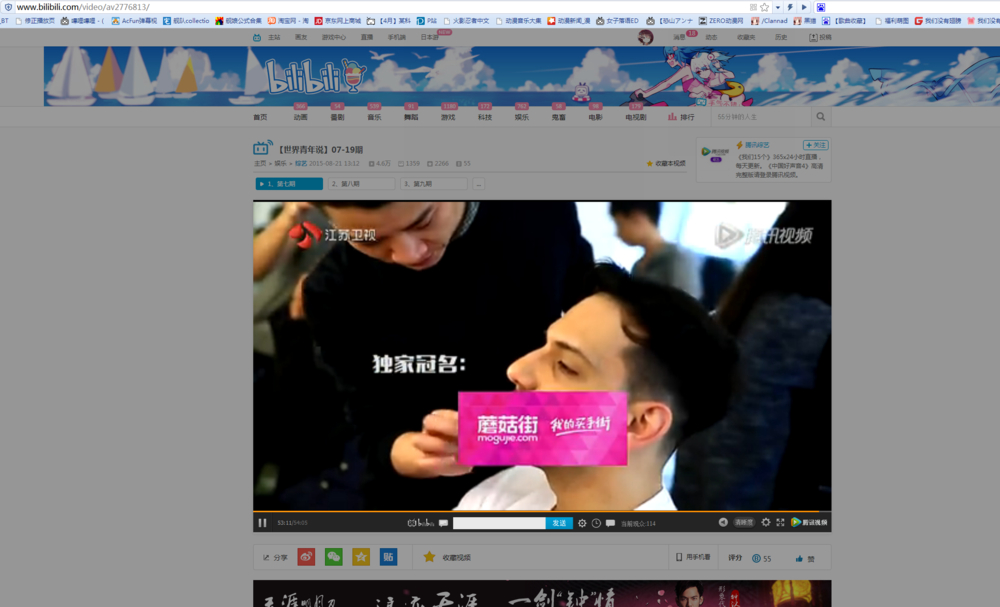This screenshot has width=1000, height=607.
Task: Open the 舞蹈 category
Action: [x=411, y=117]
